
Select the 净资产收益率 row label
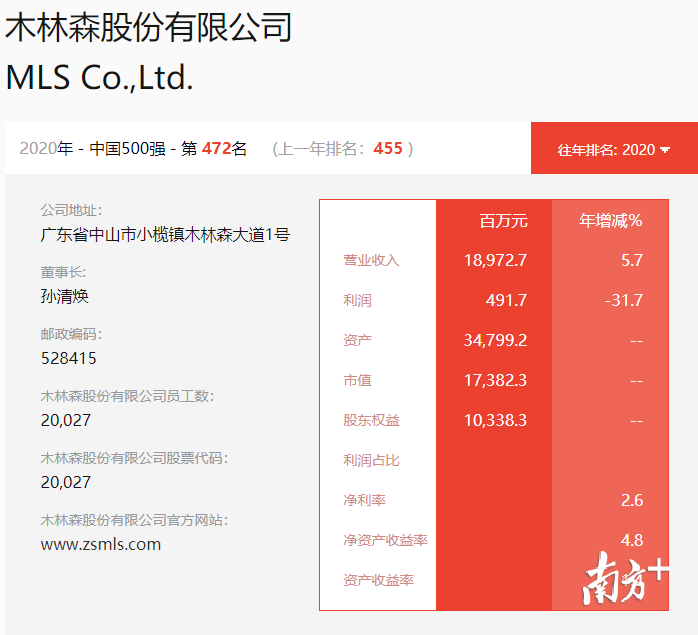[x=385, y=540]
